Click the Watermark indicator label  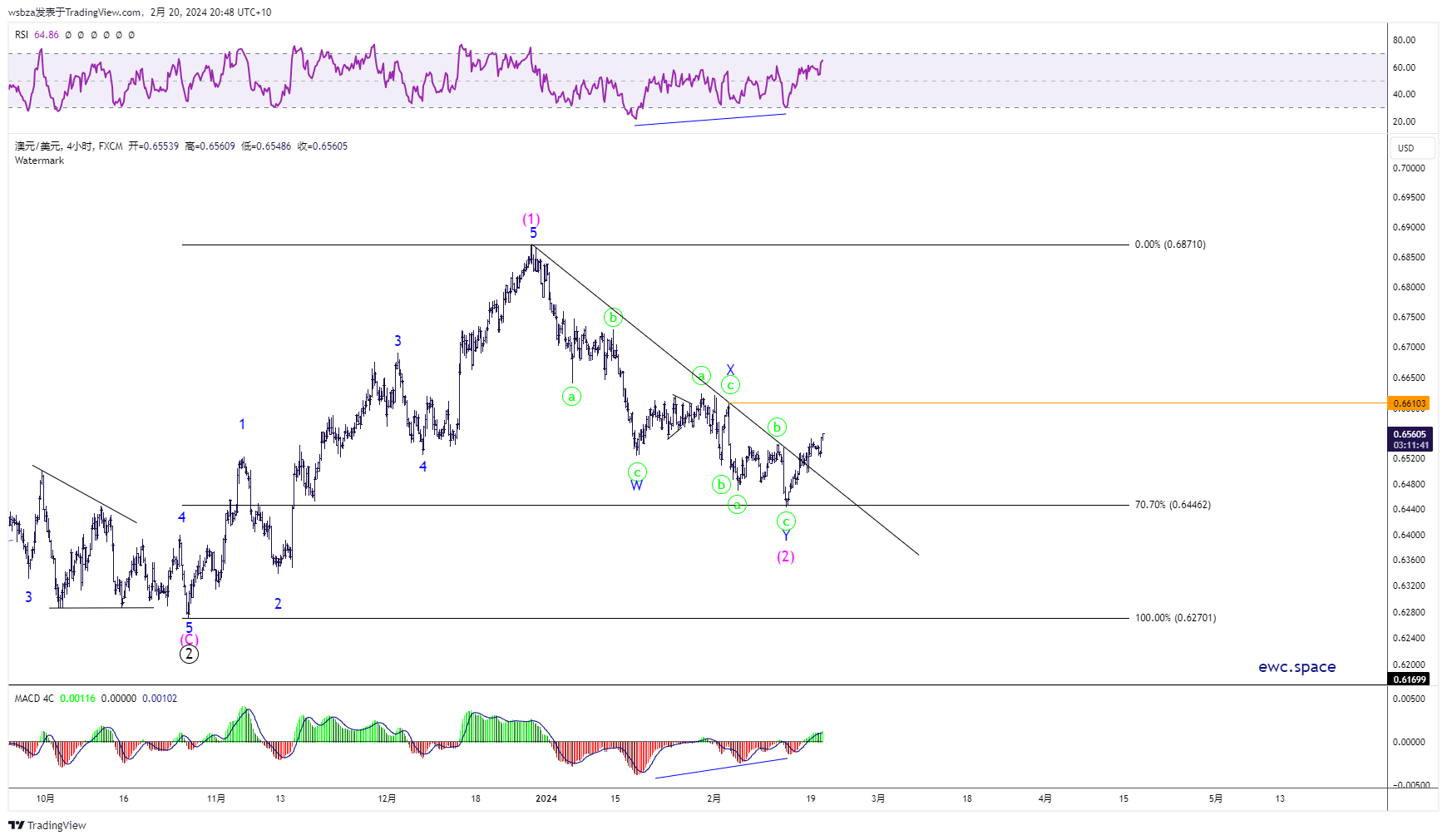point(39,161)
